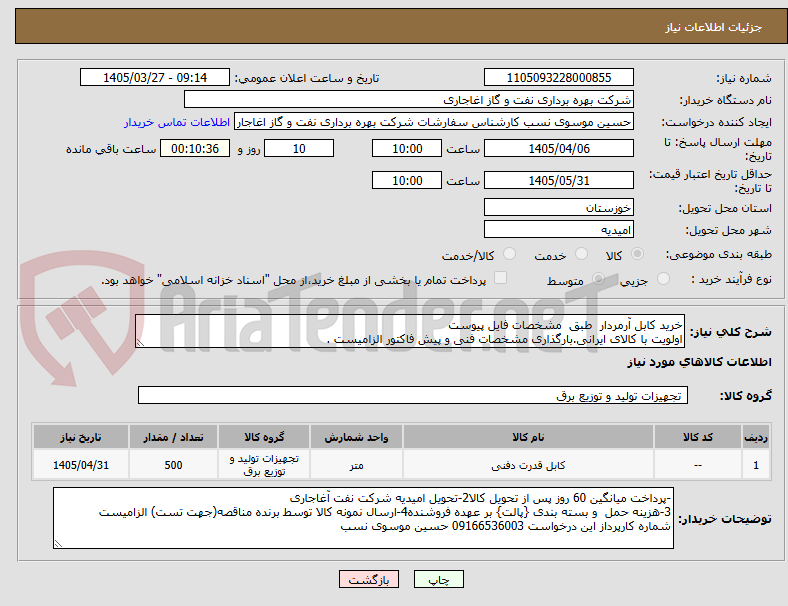This screenshot has width=788, height=606.
Task: Click the response deadline time 10:00 field
Action: tap(407, 149)
